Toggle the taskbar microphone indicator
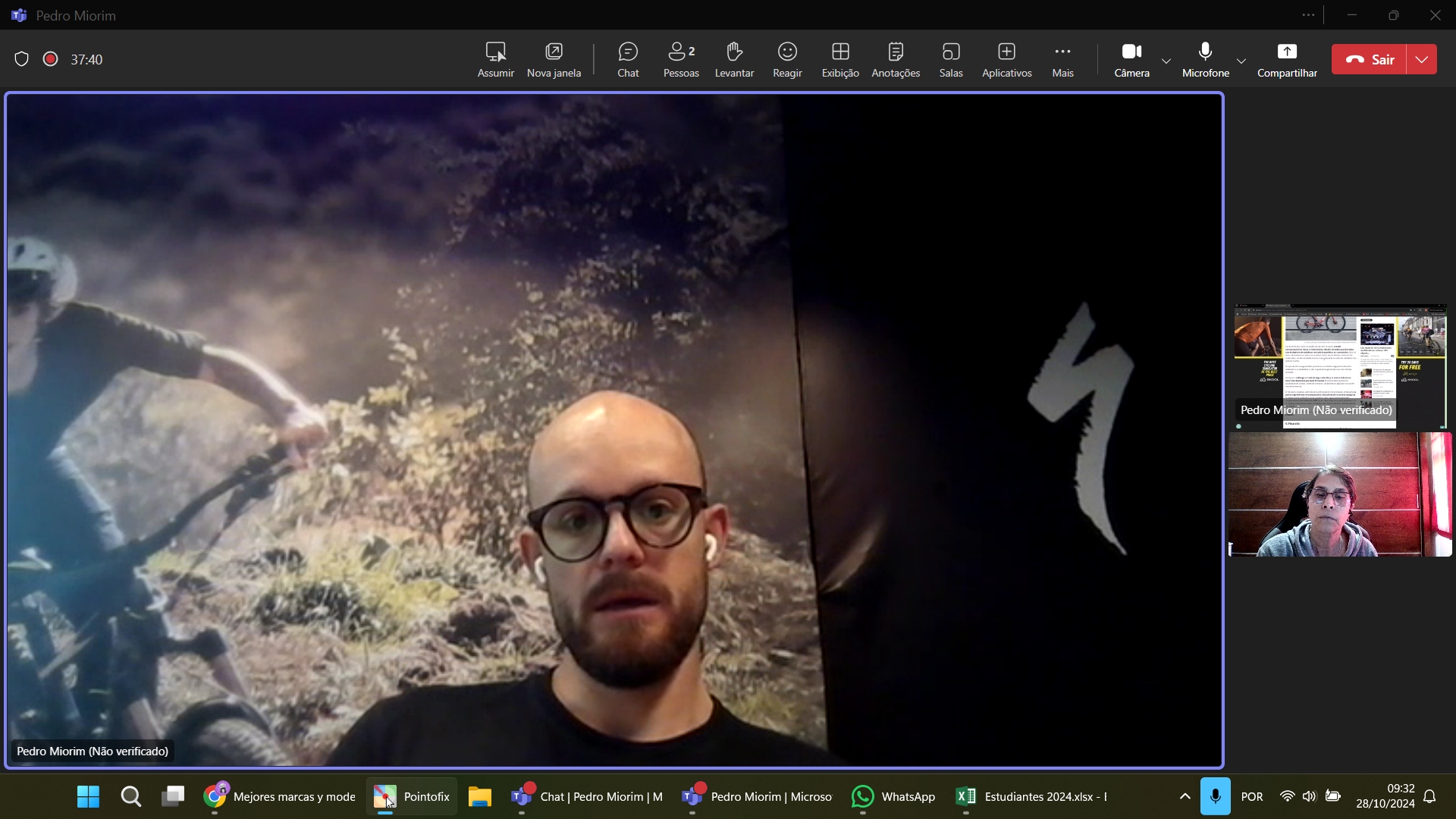The image size is (1456, 819). 1215,796
